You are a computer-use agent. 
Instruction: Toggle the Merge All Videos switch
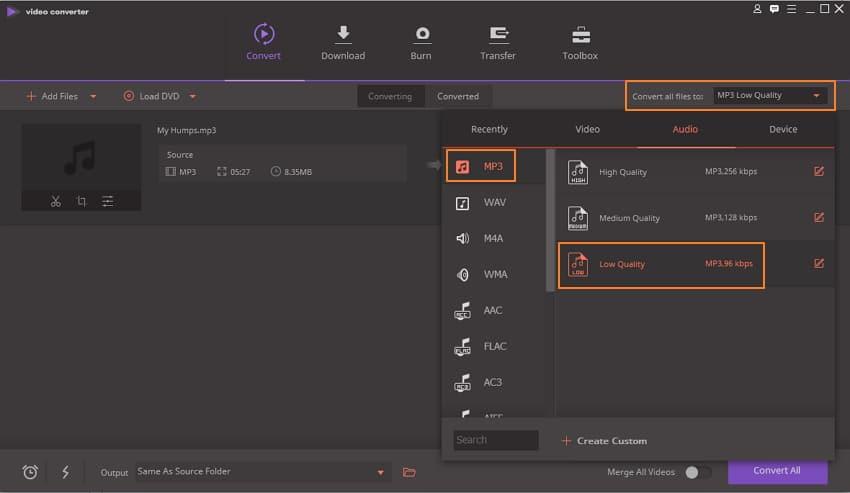[698, 472]
